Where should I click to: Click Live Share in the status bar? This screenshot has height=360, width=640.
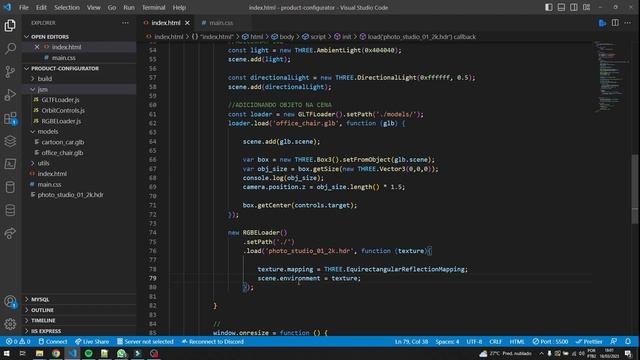tap(92, 342)
